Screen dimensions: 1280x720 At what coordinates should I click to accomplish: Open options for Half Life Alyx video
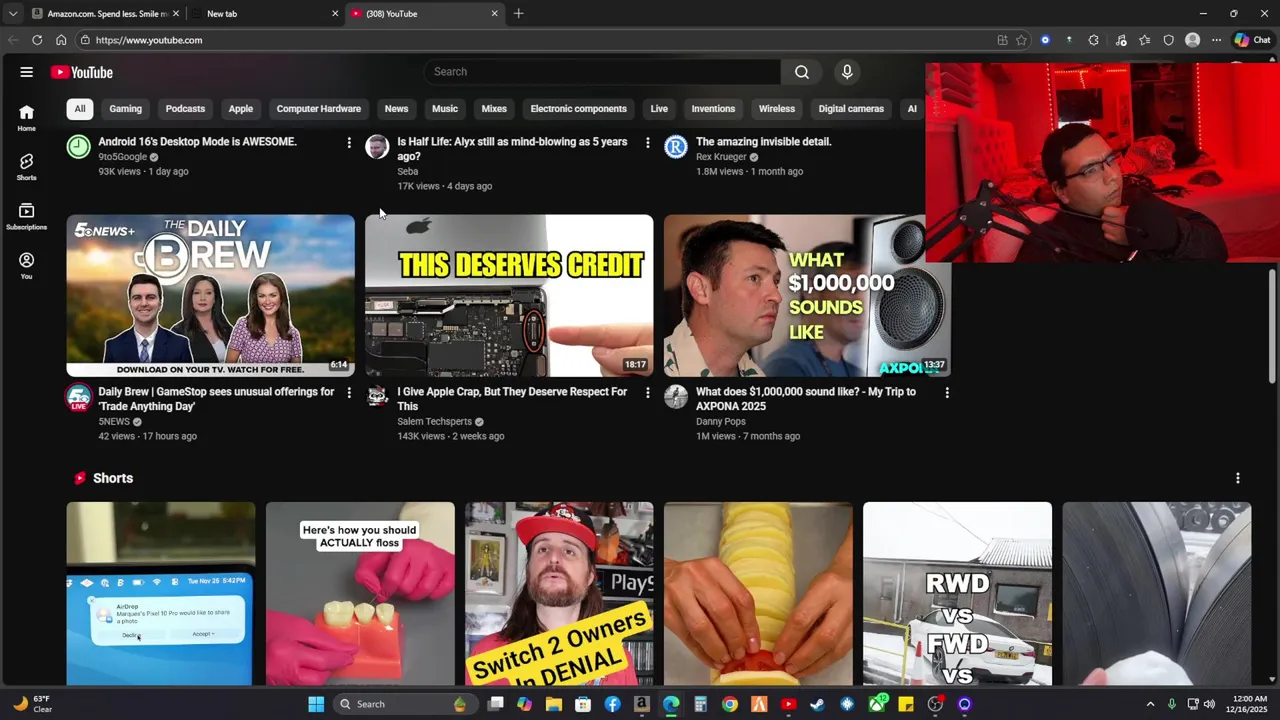(647, 143)
